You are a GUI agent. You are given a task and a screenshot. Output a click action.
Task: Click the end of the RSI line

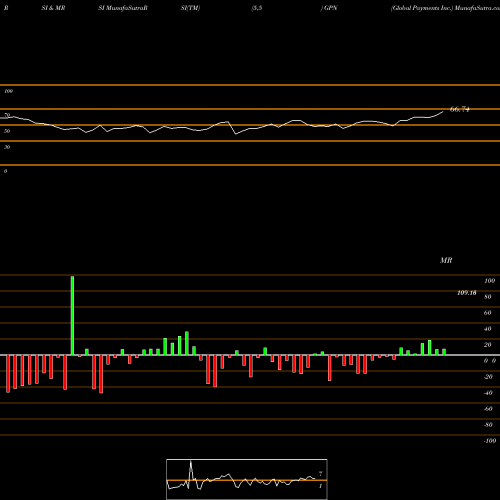(443, 112)
